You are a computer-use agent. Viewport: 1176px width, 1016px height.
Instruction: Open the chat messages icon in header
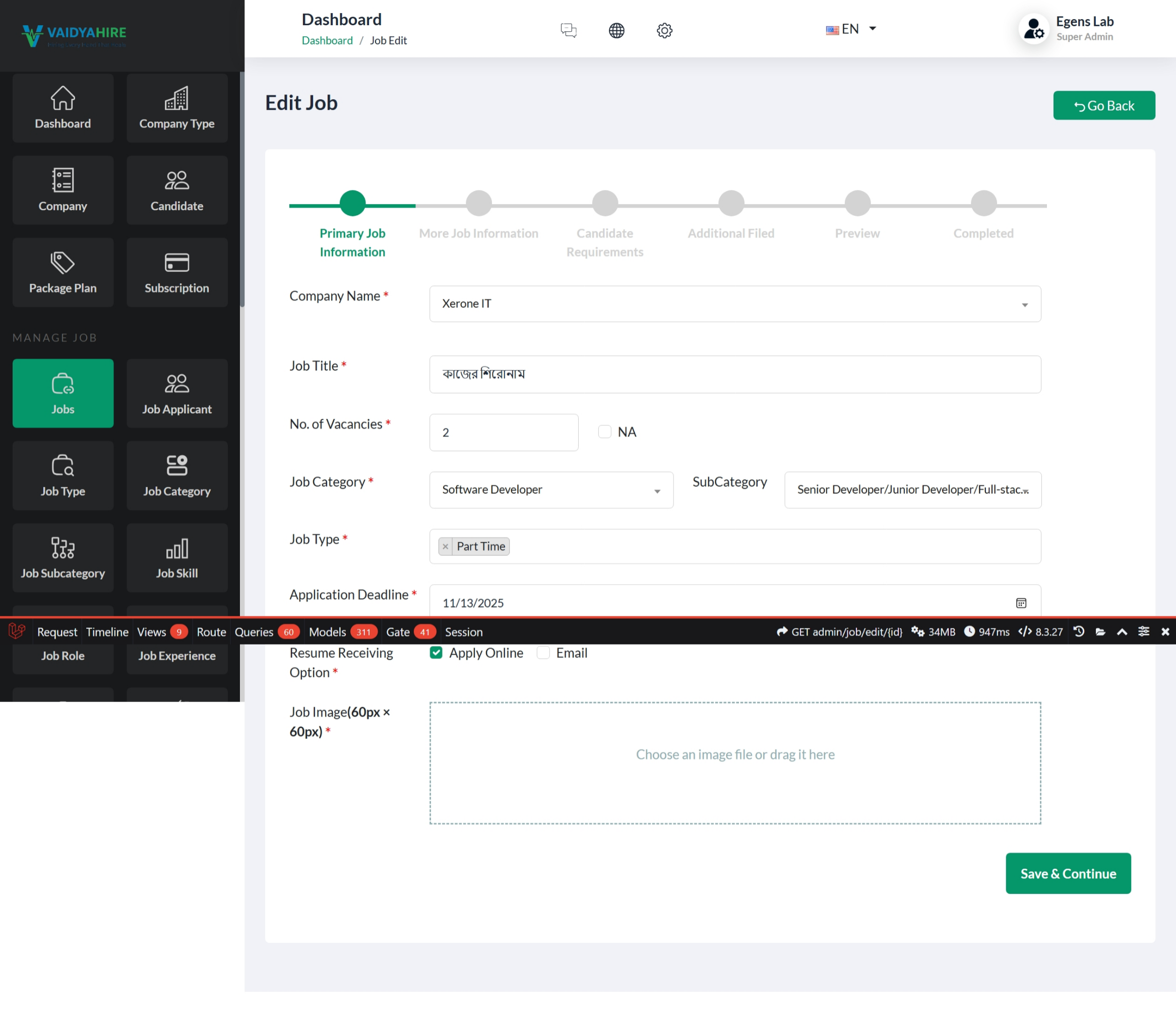pyautogui.click(x=568, y=30)
